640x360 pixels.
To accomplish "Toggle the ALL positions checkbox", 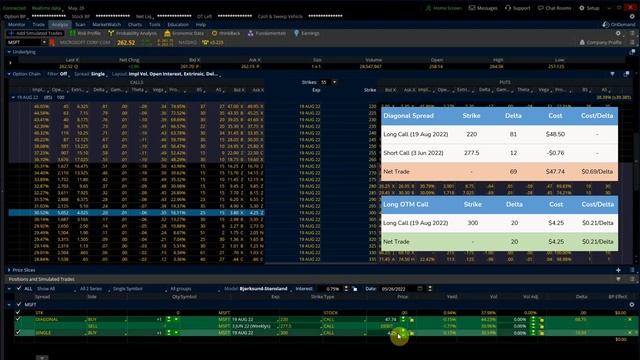I will pos(19,289).
